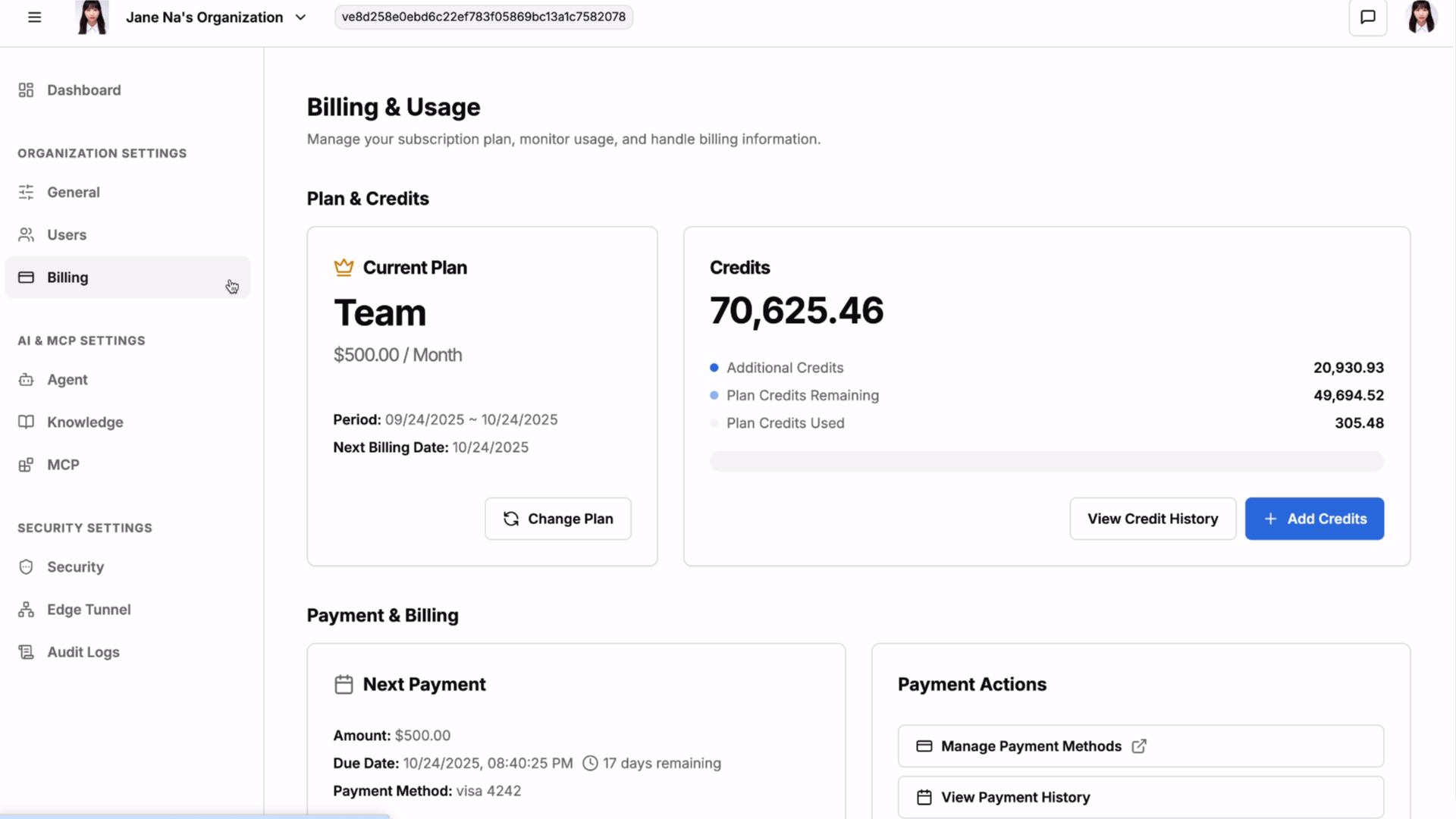Open Manage Payment Methods external link
The height and width of the screenshot is (819, 1456).
click(1140, 746)
